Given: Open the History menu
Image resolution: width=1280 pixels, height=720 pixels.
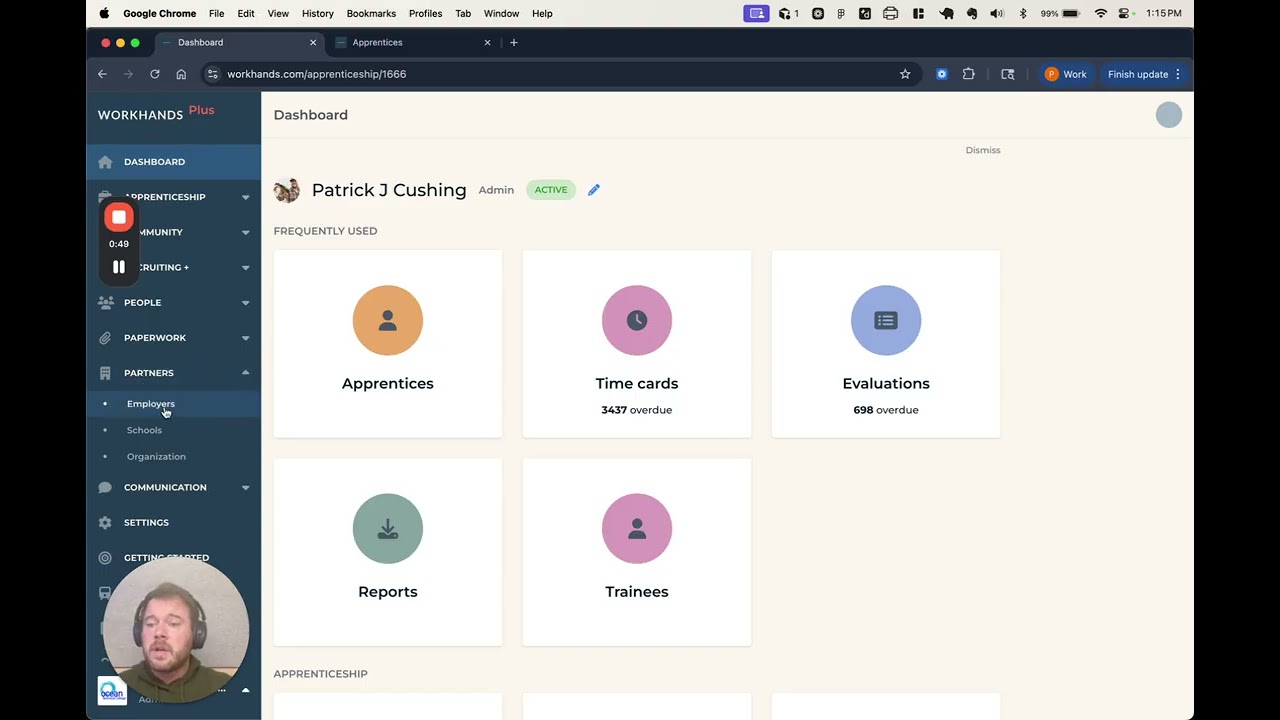Looking at the screenshot, I should coord(318,14).
